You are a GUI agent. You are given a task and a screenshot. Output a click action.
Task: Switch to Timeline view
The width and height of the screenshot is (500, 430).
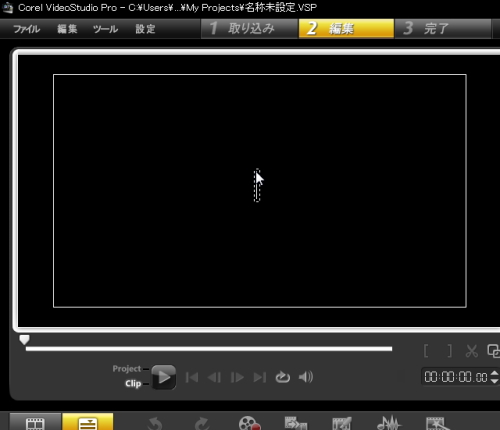88,422
